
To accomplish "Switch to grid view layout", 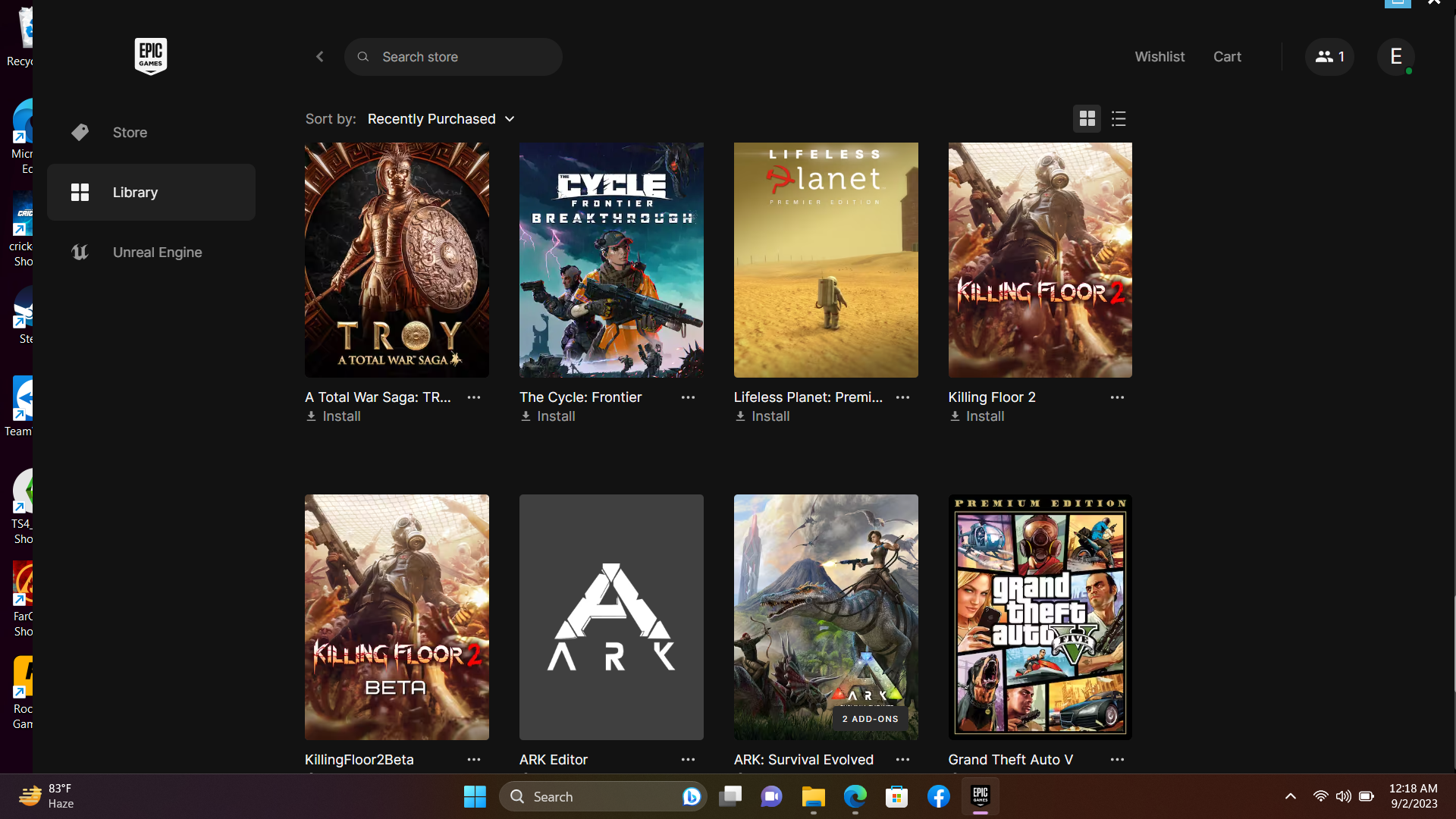I will coord(1087,118).
